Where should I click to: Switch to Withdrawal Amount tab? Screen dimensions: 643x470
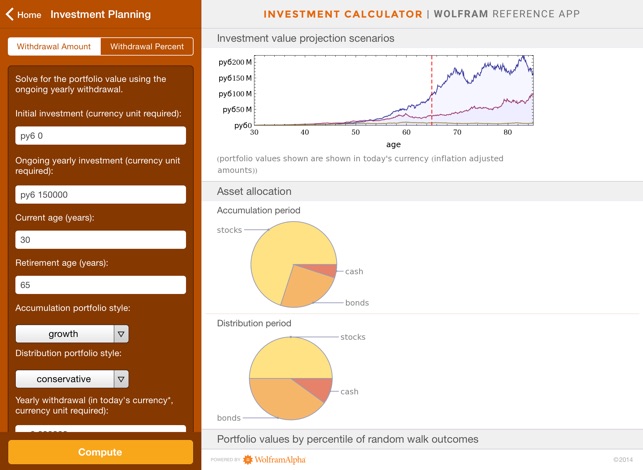click(54, 47)
